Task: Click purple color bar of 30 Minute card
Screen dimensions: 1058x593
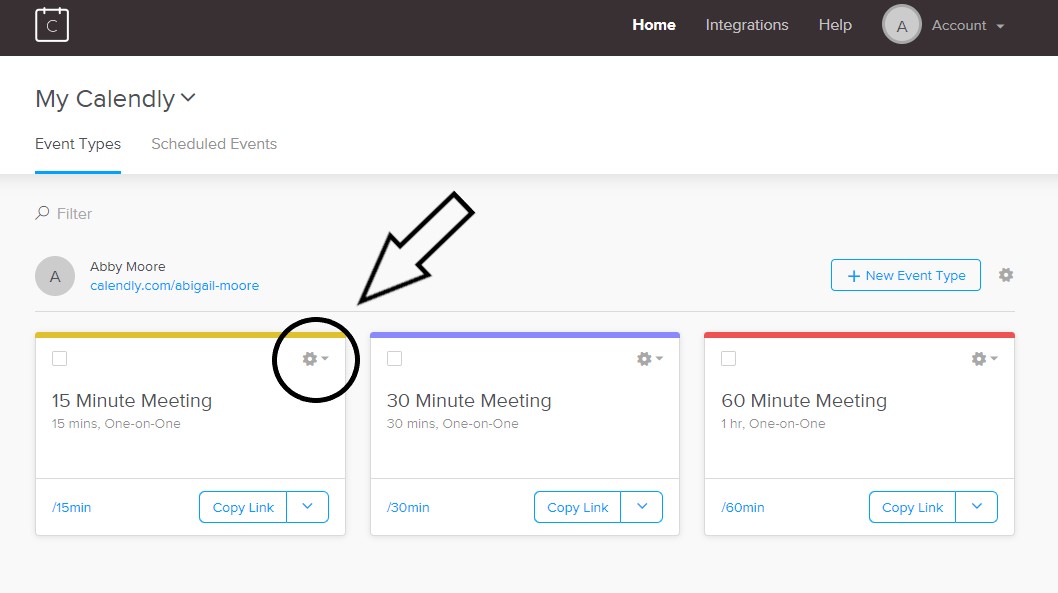Action: [x=525, y=335]
